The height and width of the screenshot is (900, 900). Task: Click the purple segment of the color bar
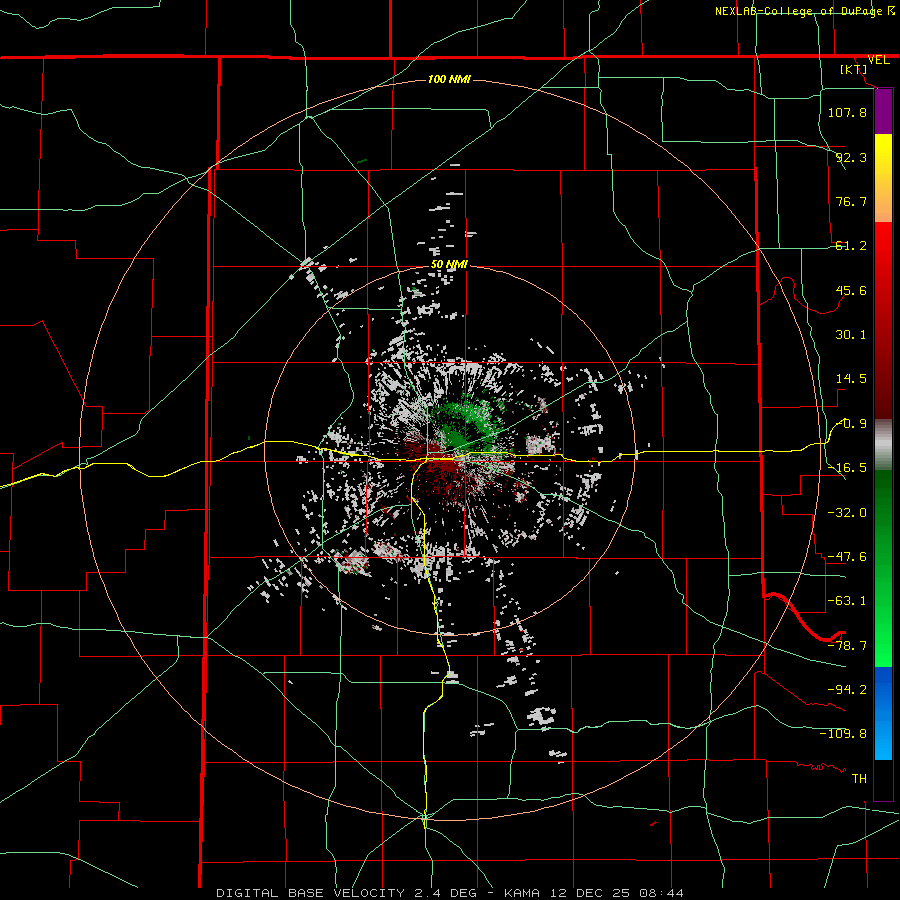click(x=883, y=111)
